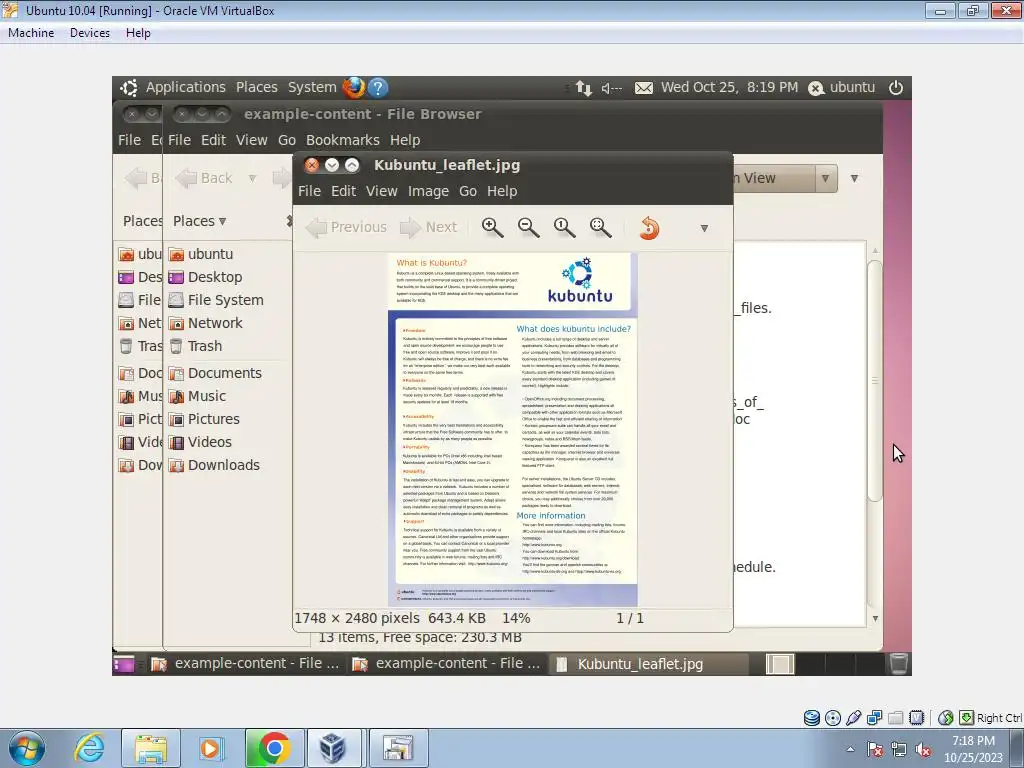Screen dimensions: 1024x768
Task: Select Downloads in the Places sidebar
Action: tap(225, 465)
